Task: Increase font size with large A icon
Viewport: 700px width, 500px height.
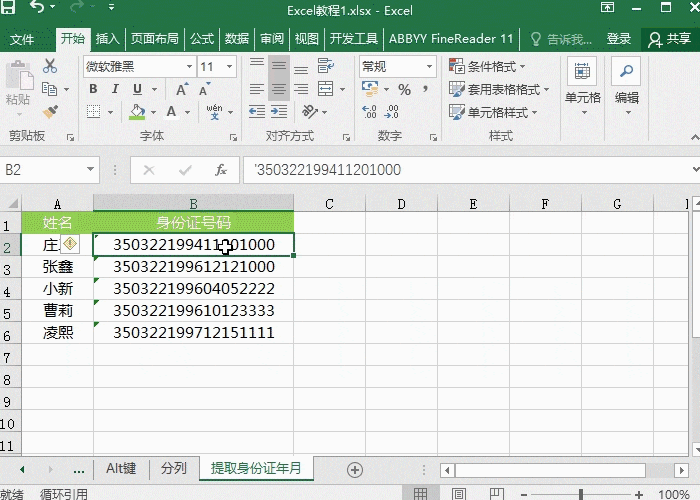Action: pos(182,89)
